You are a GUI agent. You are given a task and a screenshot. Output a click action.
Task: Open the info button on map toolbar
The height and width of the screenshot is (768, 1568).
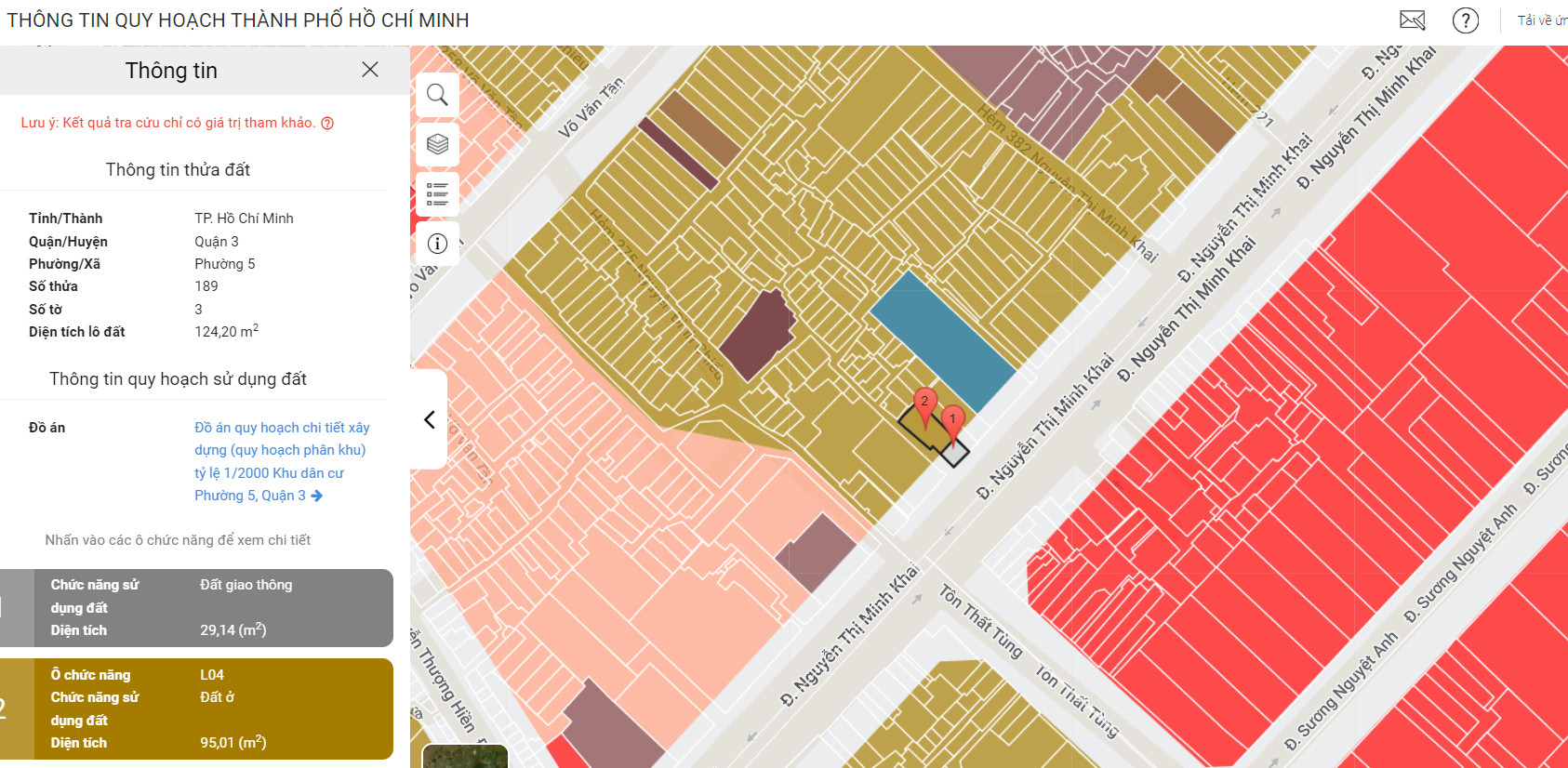(x=437, y=244)
